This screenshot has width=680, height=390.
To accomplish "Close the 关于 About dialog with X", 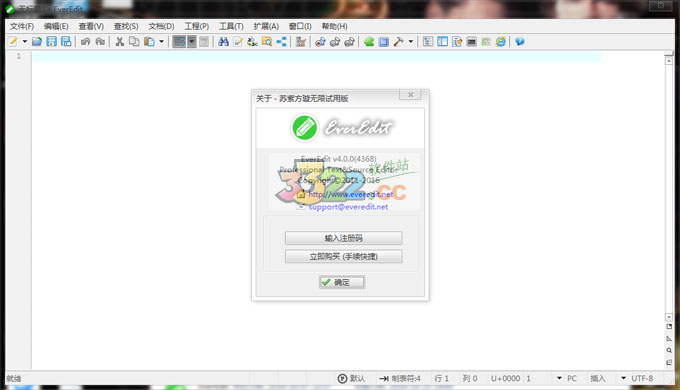I will [410, 95].
